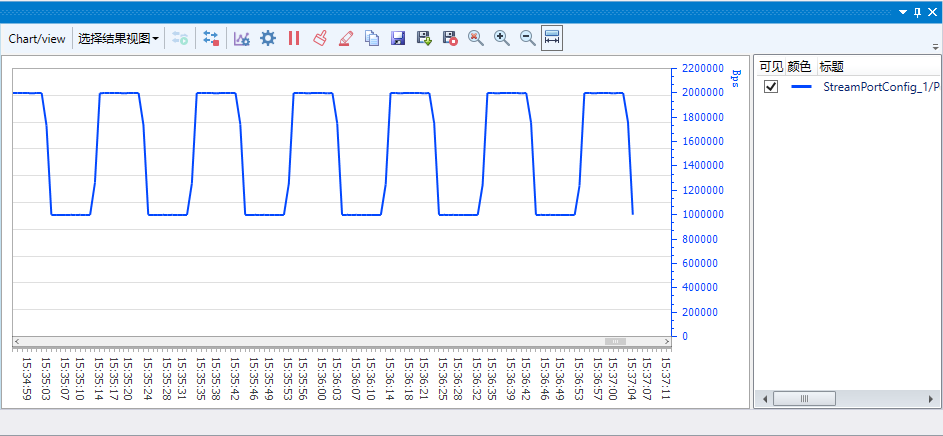Screen dimensions: 943x436
Task: Pause the chart with the red pause icon
Action: tap(294, 38)
